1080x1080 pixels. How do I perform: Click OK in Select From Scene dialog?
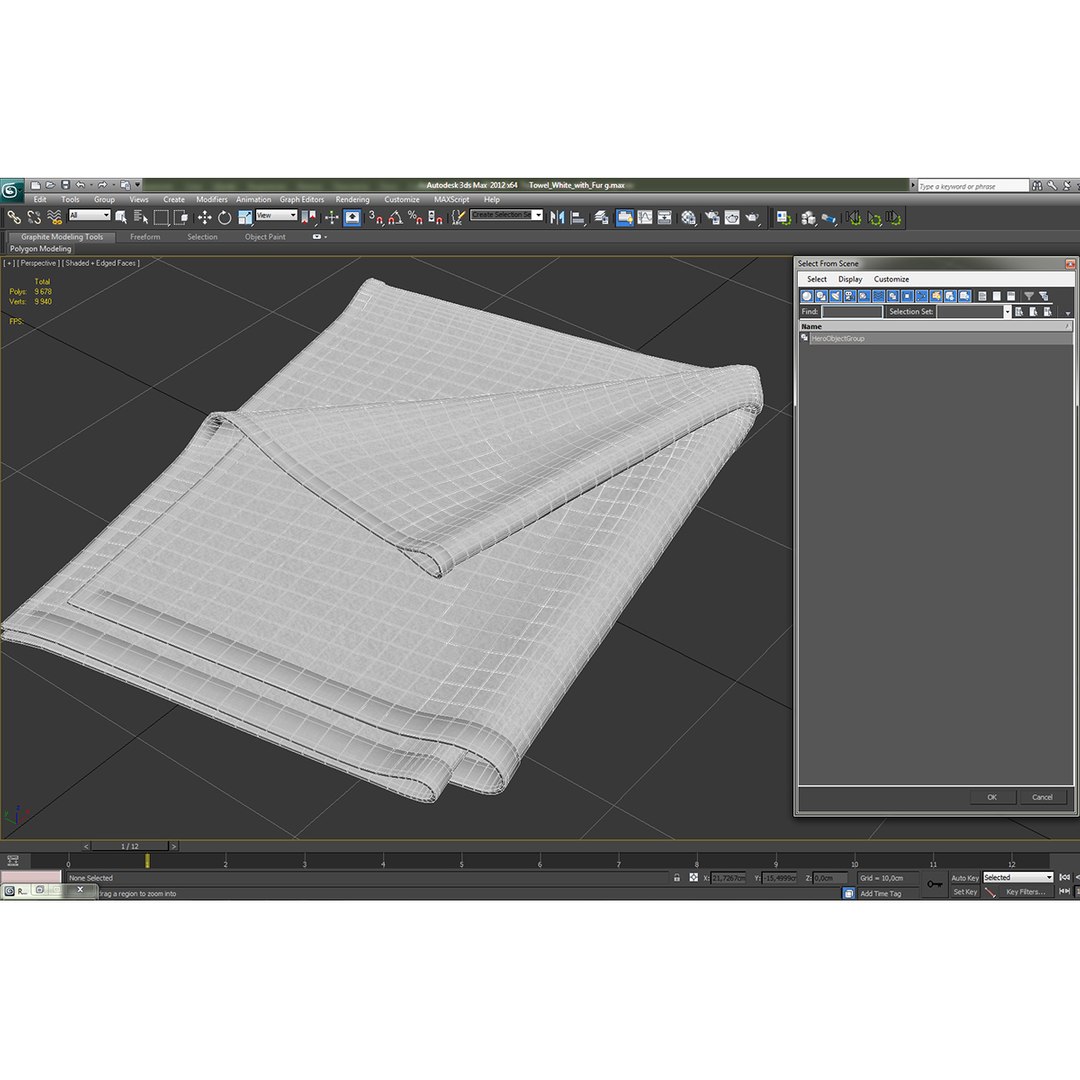992,798
